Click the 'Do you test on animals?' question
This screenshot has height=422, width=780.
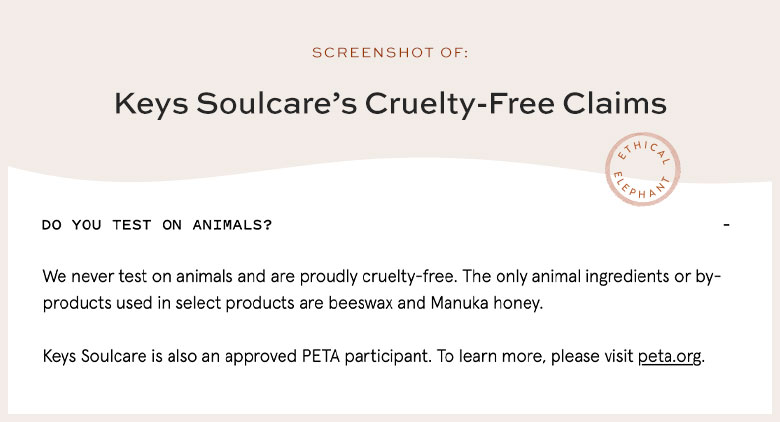click(x=157, y=225)
